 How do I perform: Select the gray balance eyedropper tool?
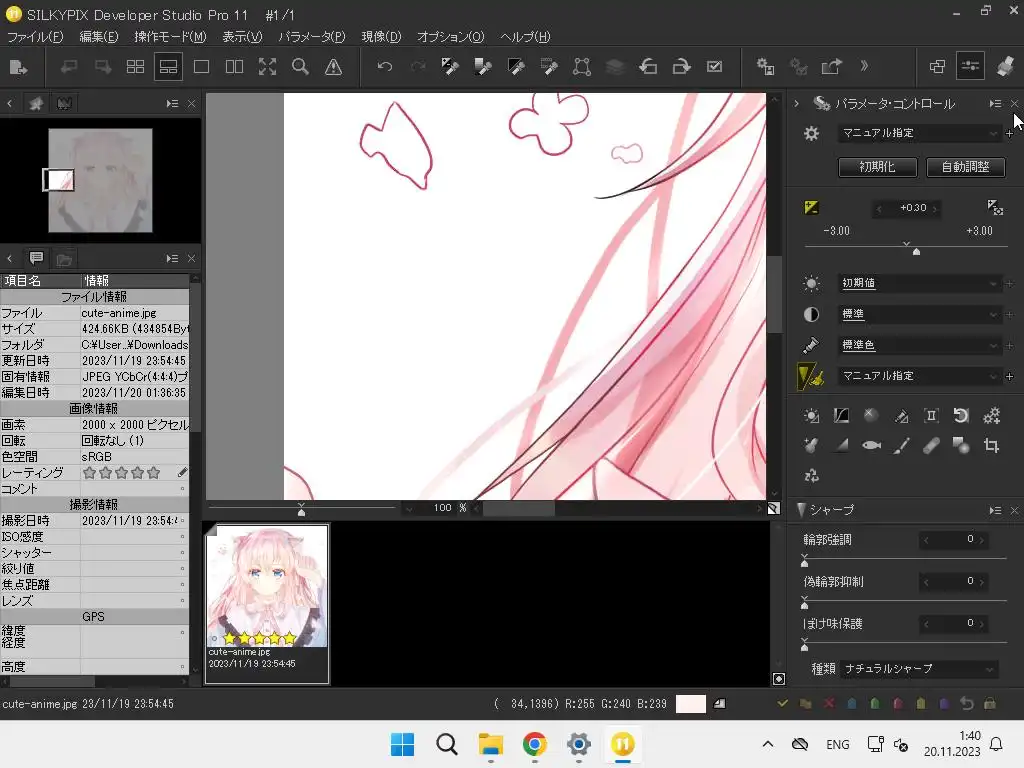tap(483, 67)
